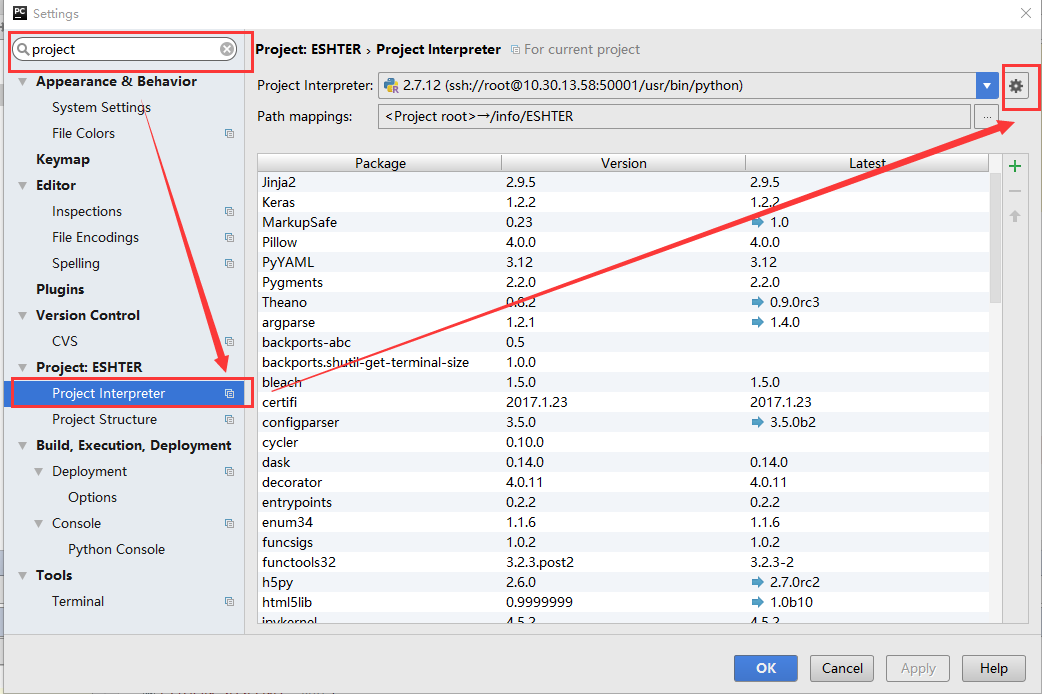This screenshot has height=694, width=1042.
Task: Collapse the Console subtree
Action: point(39,523)
